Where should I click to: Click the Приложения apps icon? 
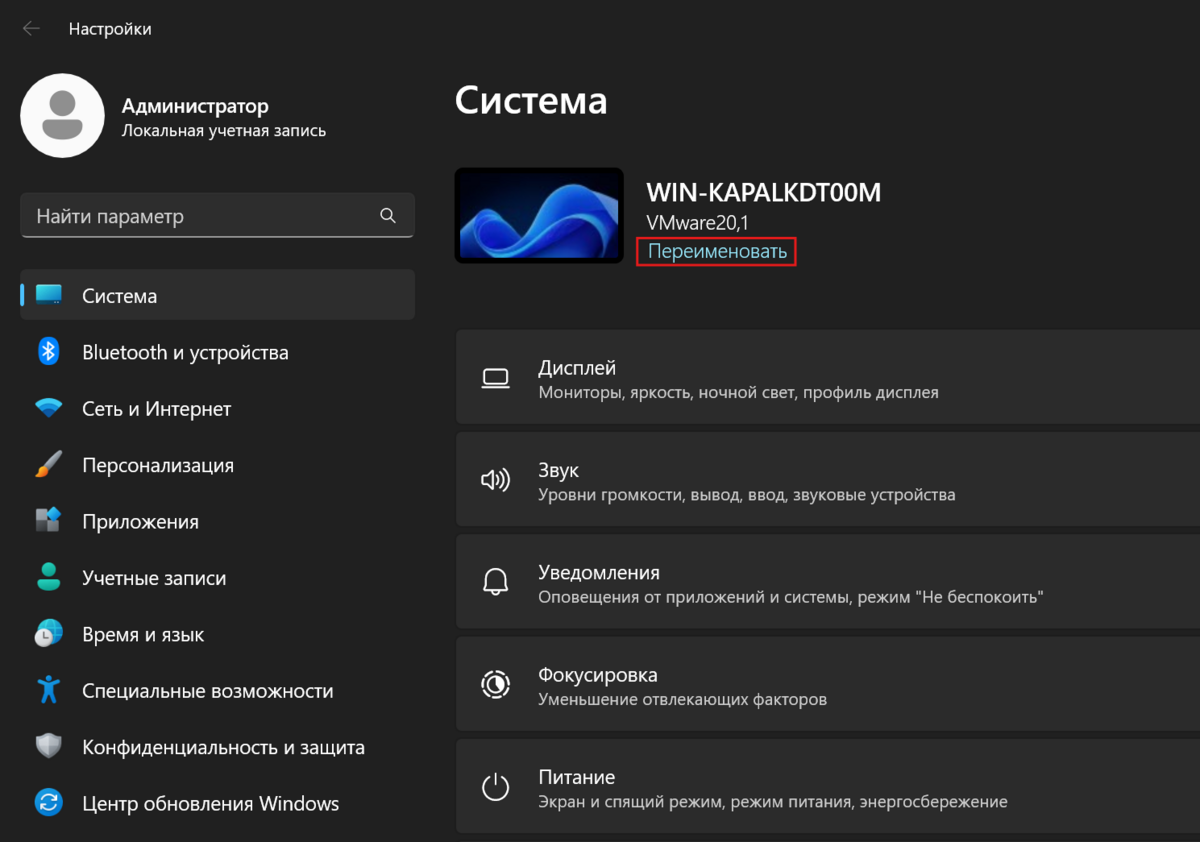[x=48, y=521]
